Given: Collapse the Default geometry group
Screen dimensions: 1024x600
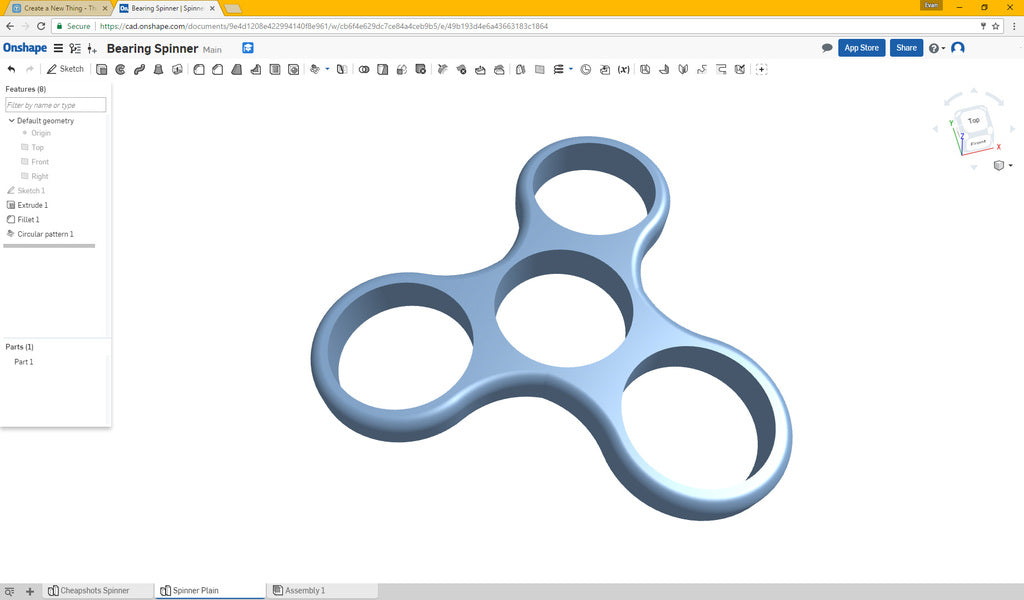Looking at the screenshot, I should [11, 120].
